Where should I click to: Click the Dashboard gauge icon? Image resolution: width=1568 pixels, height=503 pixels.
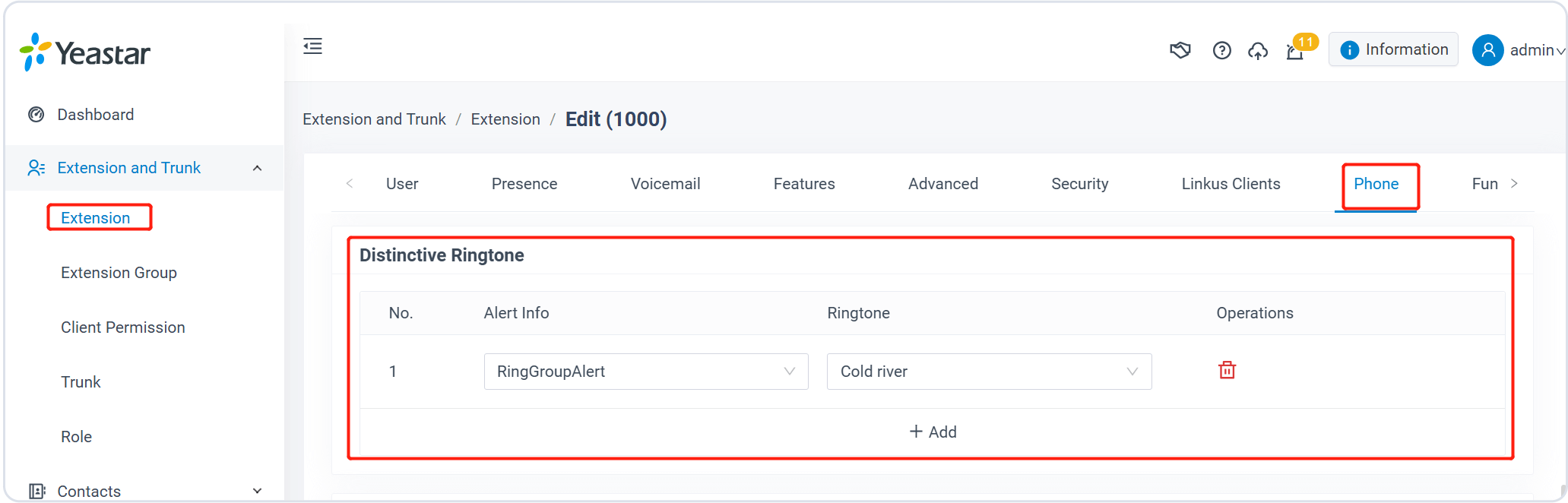point(36,115)
